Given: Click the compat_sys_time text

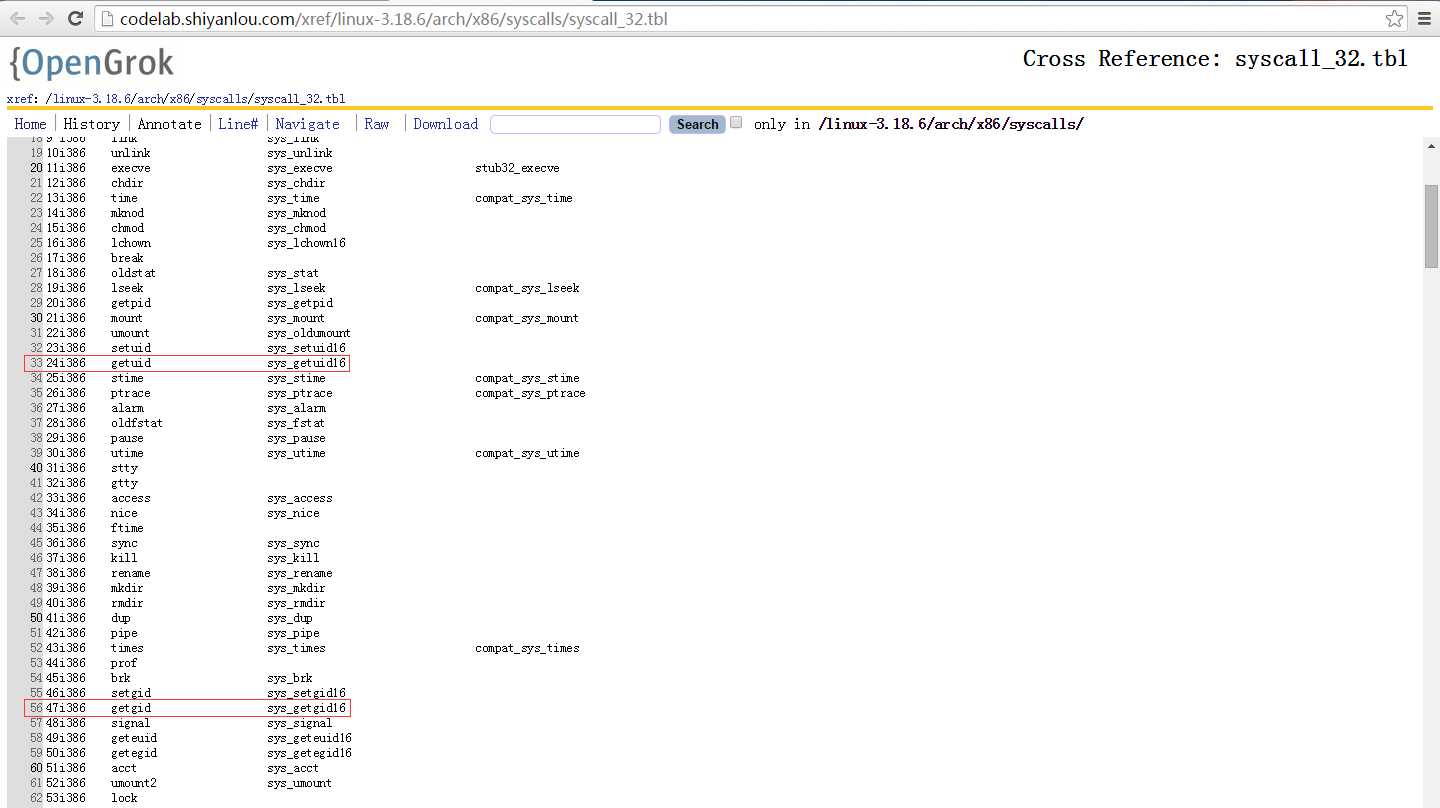Looking at the screenshot, I should (x=524, y=198).
